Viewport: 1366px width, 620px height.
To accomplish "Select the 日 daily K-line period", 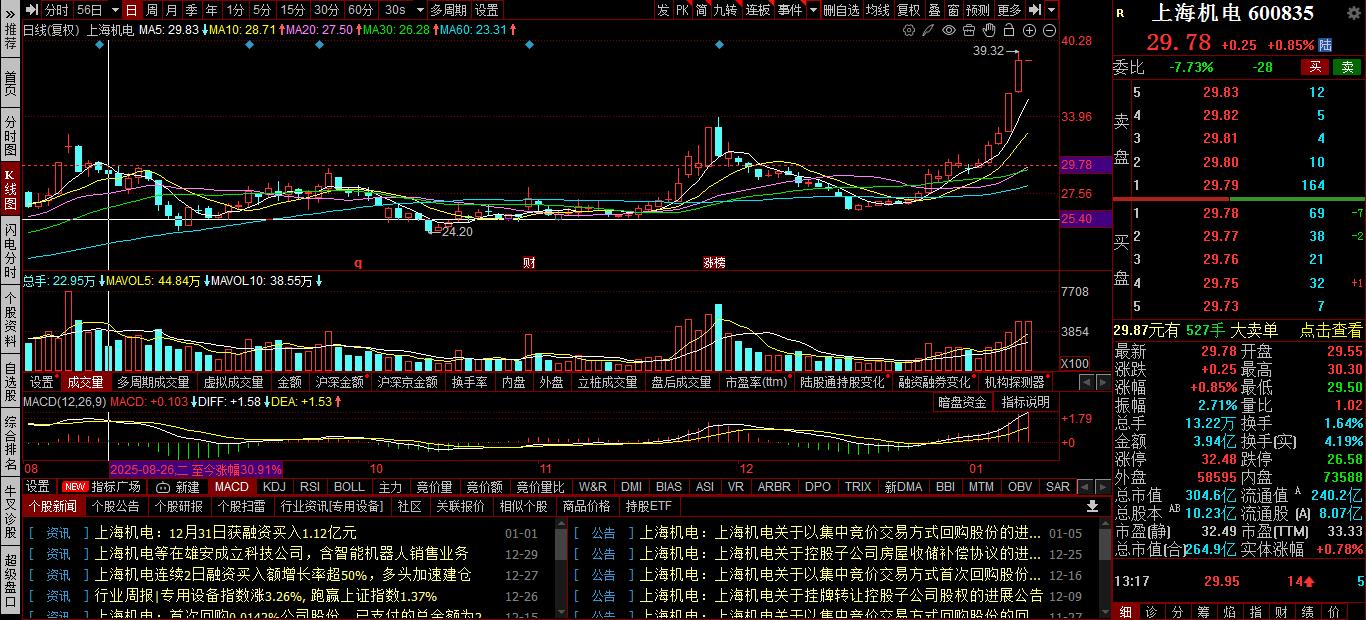I will click(131, 10).
